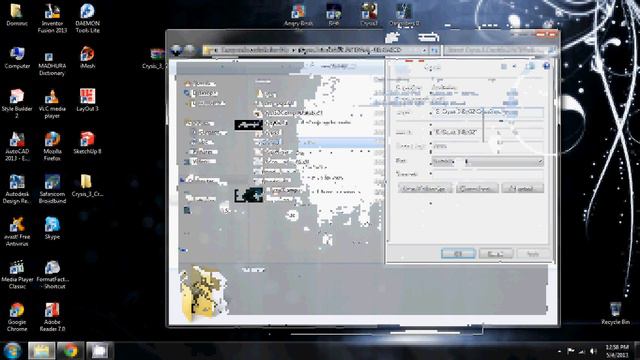Select the Crysis_3_Cr... folder icon
Image resolution: width=640 pixels, height=360 pixels.
pos(87,186)
